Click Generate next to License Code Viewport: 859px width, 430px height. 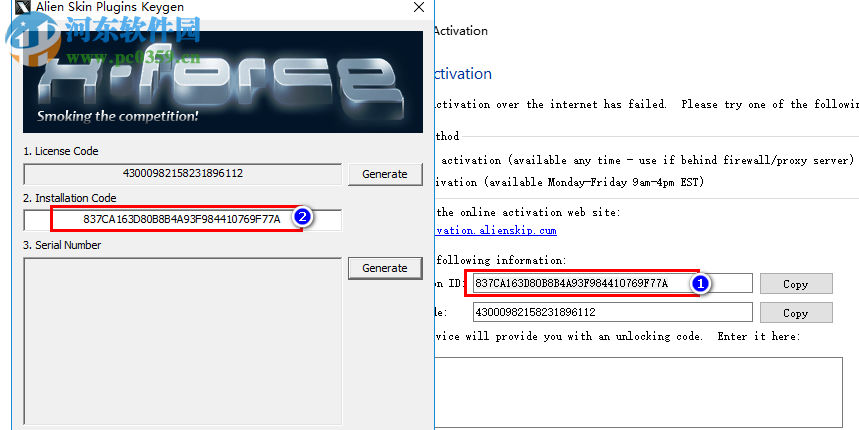(x=385, y=174)
